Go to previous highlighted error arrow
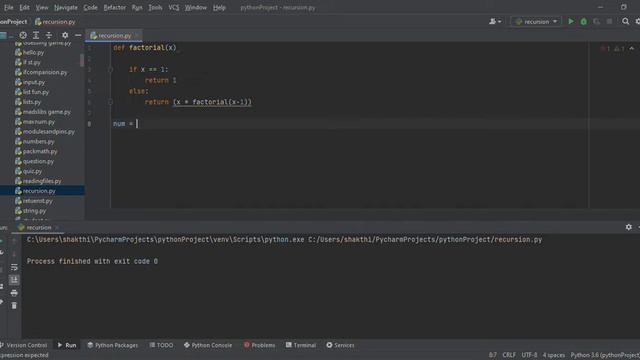The height and width of the screenshot is (360, 640). pyautogui.click(x=632, y=49)
